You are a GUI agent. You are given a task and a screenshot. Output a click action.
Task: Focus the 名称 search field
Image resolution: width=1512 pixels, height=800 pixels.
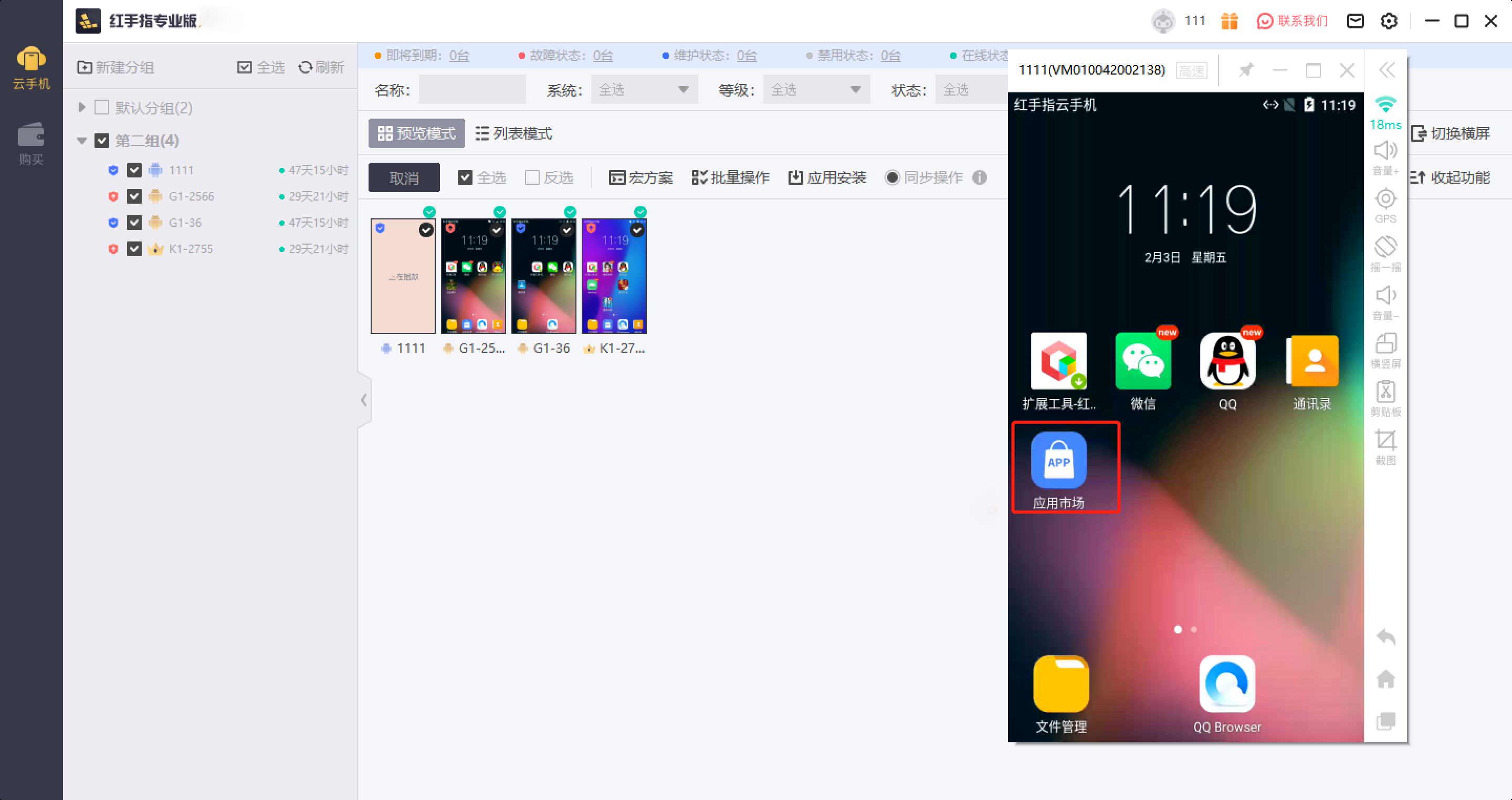click(472, 90)
